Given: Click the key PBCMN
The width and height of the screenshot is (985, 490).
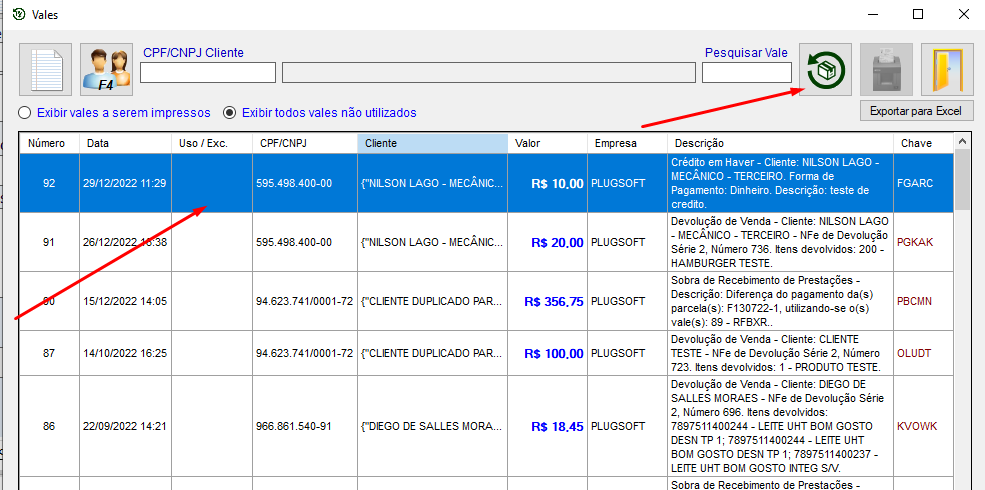Looking at the screenshot, I should tap(915, 301).
